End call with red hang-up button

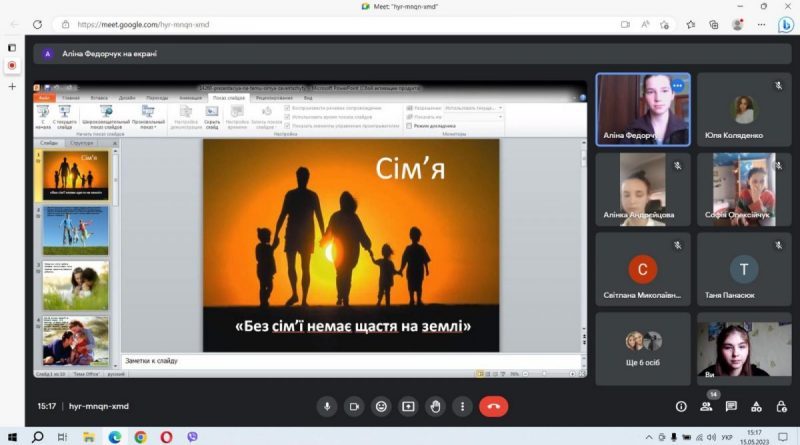[493, 407]
